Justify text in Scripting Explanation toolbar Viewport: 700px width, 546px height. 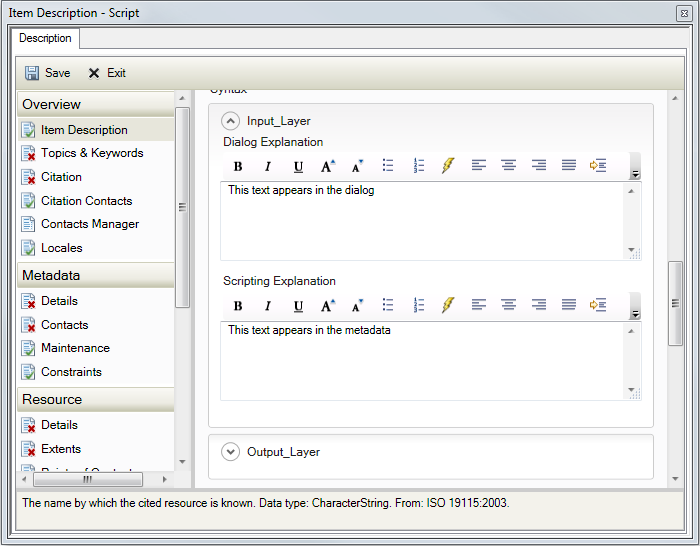[568, 306]
